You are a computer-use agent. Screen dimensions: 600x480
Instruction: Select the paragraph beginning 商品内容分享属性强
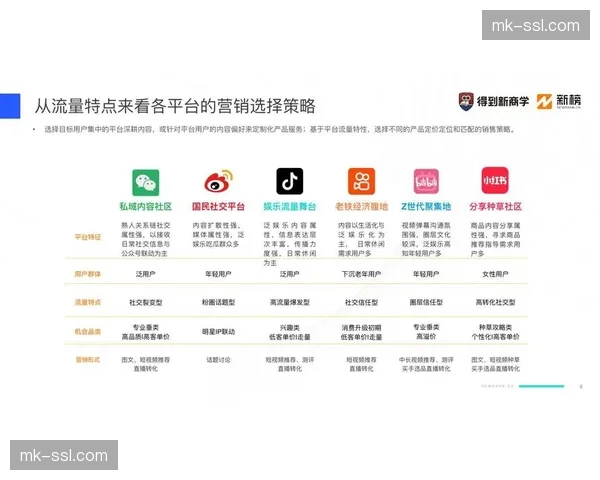(495, 239)
